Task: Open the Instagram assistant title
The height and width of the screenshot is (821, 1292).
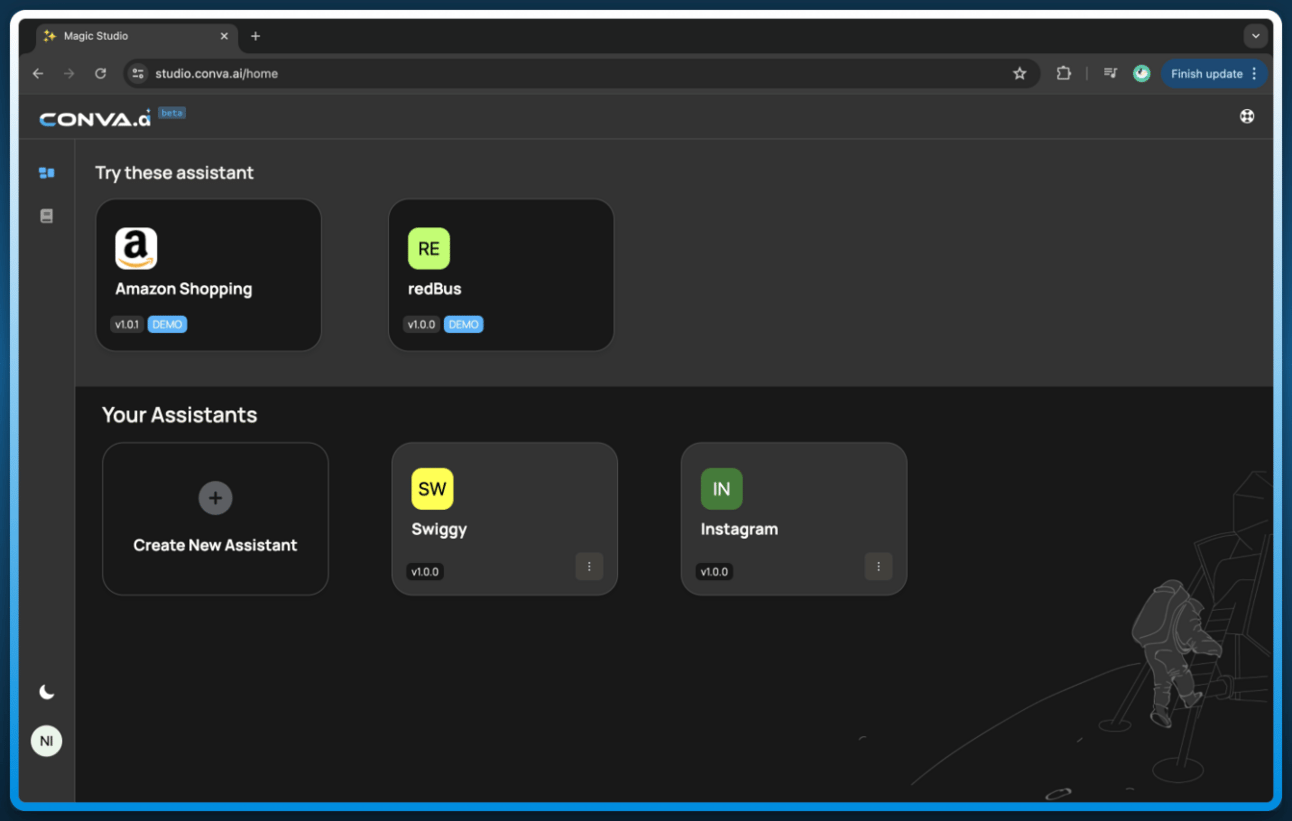Action: pyautogui.click(x=739, y=529)
